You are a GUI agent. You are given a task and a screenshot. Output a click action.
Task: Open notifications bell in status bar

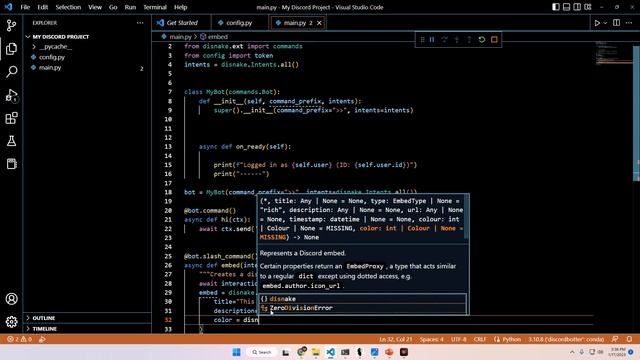coord(629,339)
